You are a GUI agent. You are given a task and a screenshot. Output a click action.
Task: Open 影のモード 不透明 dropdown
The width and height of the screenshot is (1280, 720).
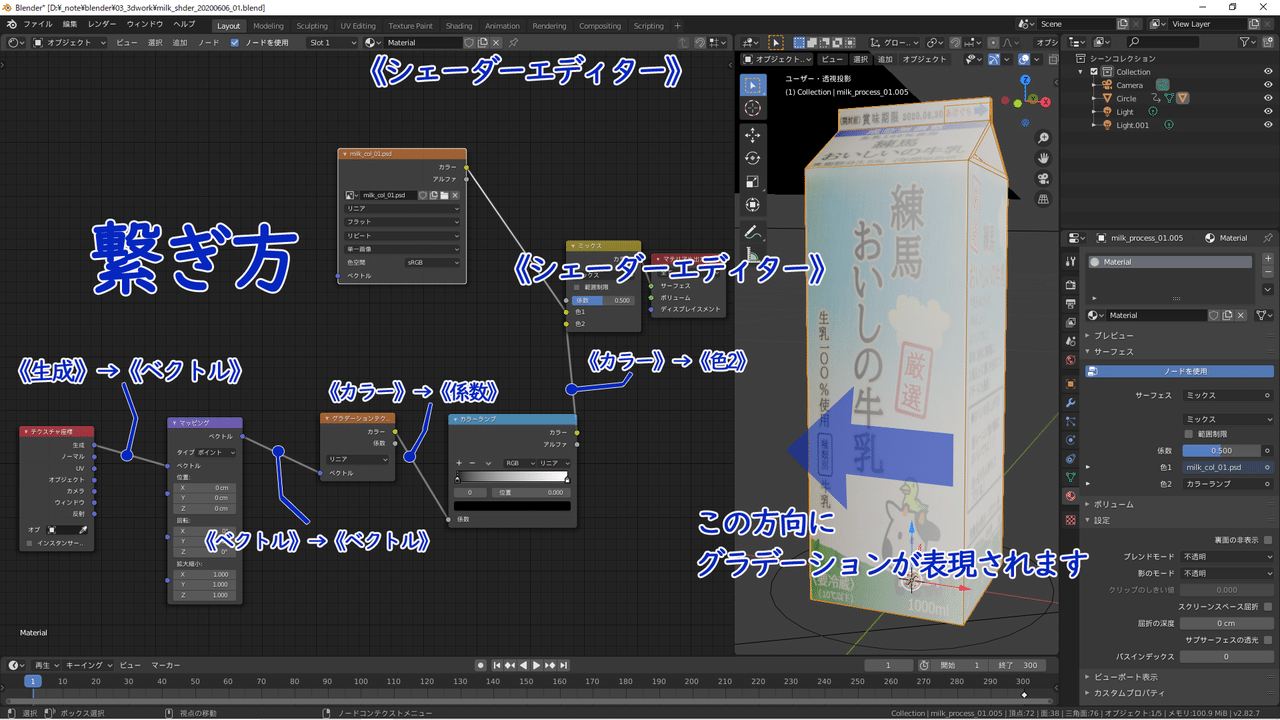pyautogui.click(x=1227, y=574)
